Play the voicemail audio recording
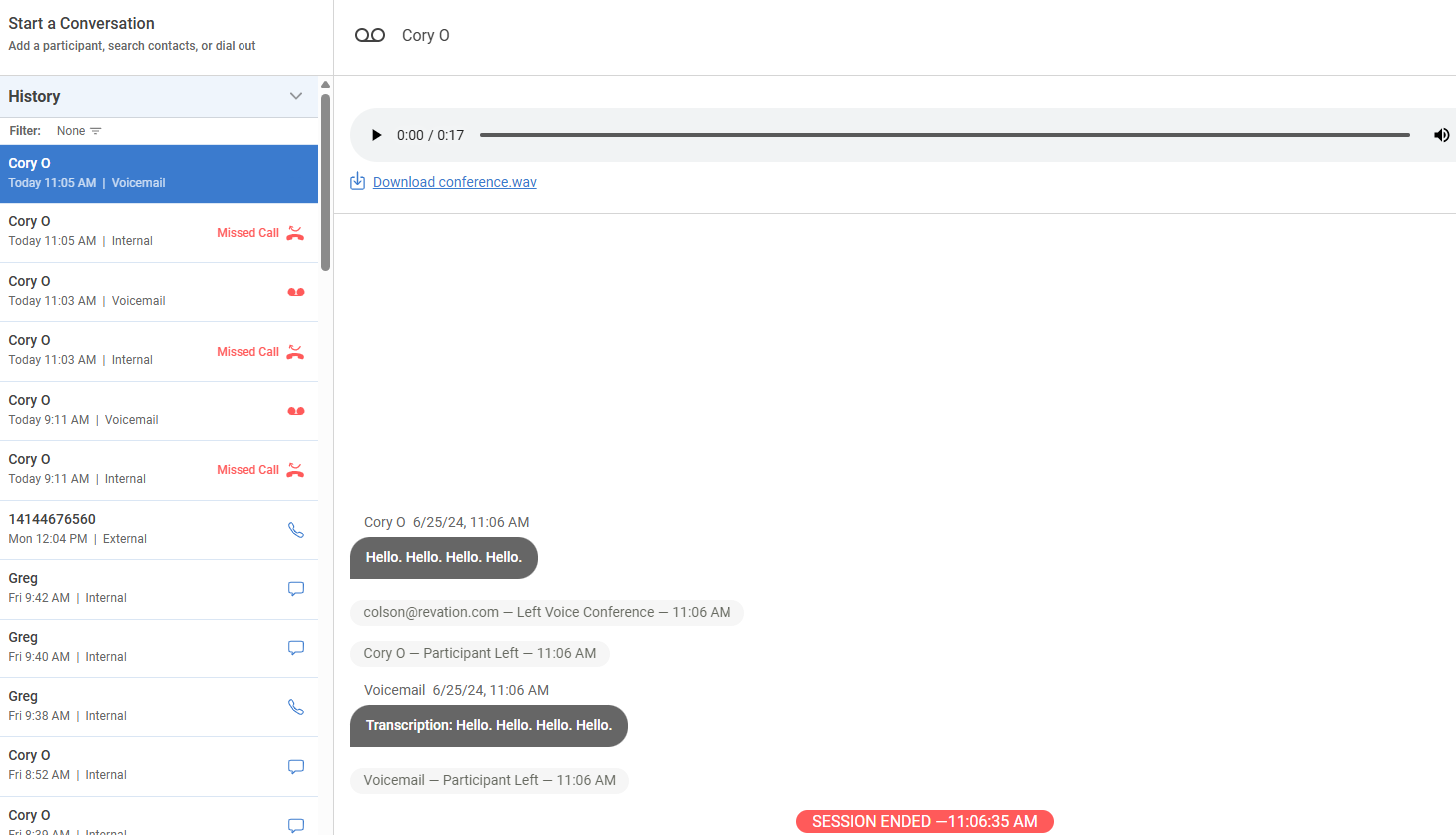Image resolution: width=1456 pixels, height=835 pixels. pyautogui.click(x=376, y=135)
